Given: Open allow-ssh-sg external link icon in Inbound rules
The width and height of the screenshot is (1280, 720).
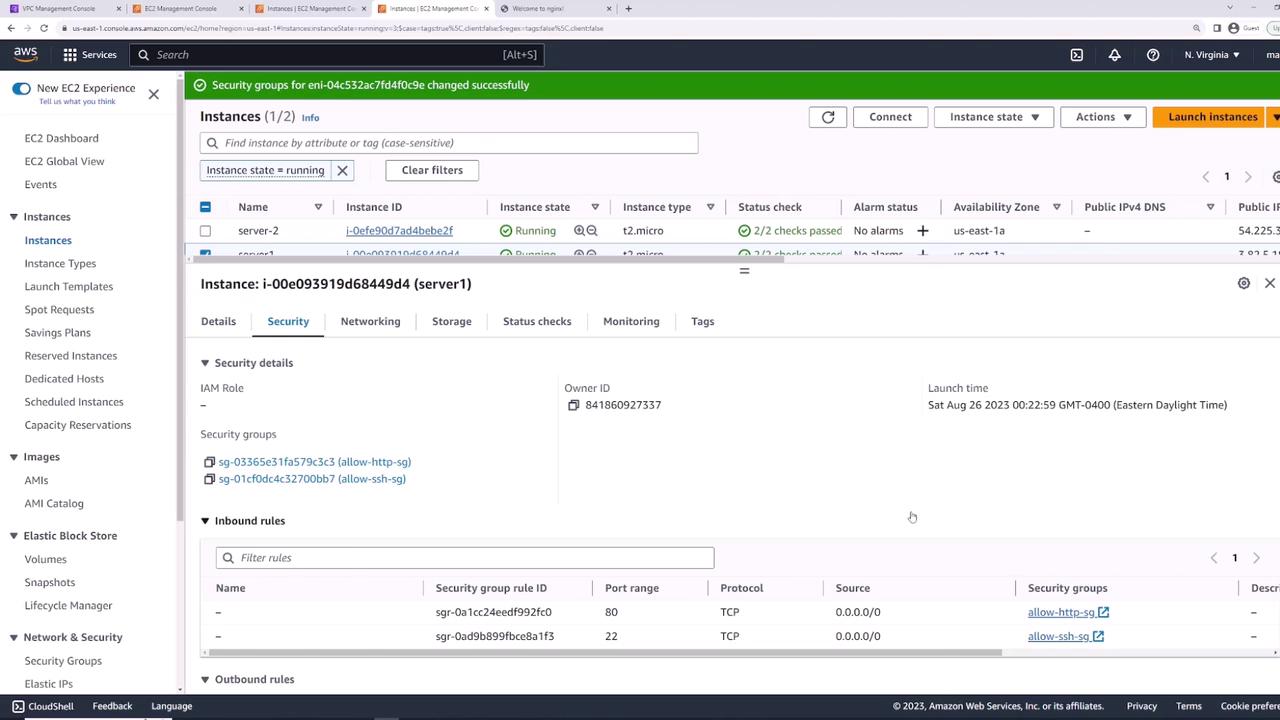Looking at the screenshot, I should tap(1098, 636).
